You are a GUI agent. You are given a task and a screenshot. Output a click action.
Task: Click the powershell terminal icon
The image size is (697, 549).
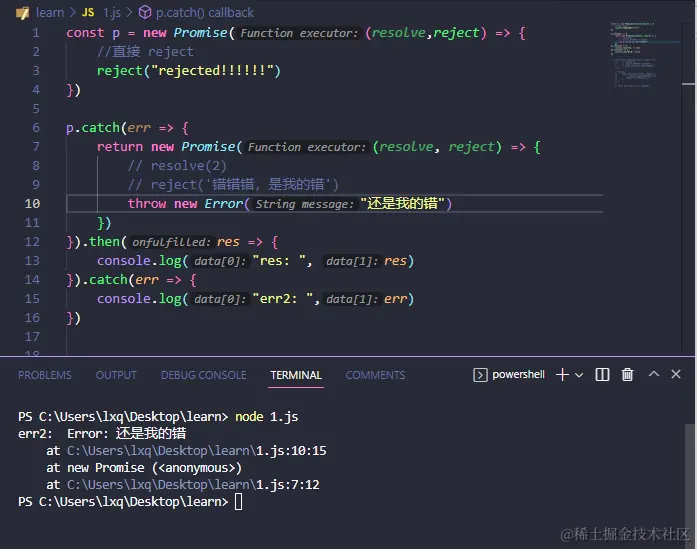click(x=480, y=375)
